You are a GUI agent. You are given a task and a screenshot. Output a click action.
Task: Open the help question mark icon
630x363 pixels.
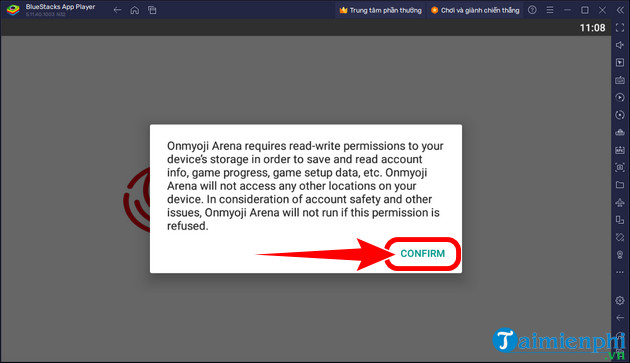coord(532,10)
